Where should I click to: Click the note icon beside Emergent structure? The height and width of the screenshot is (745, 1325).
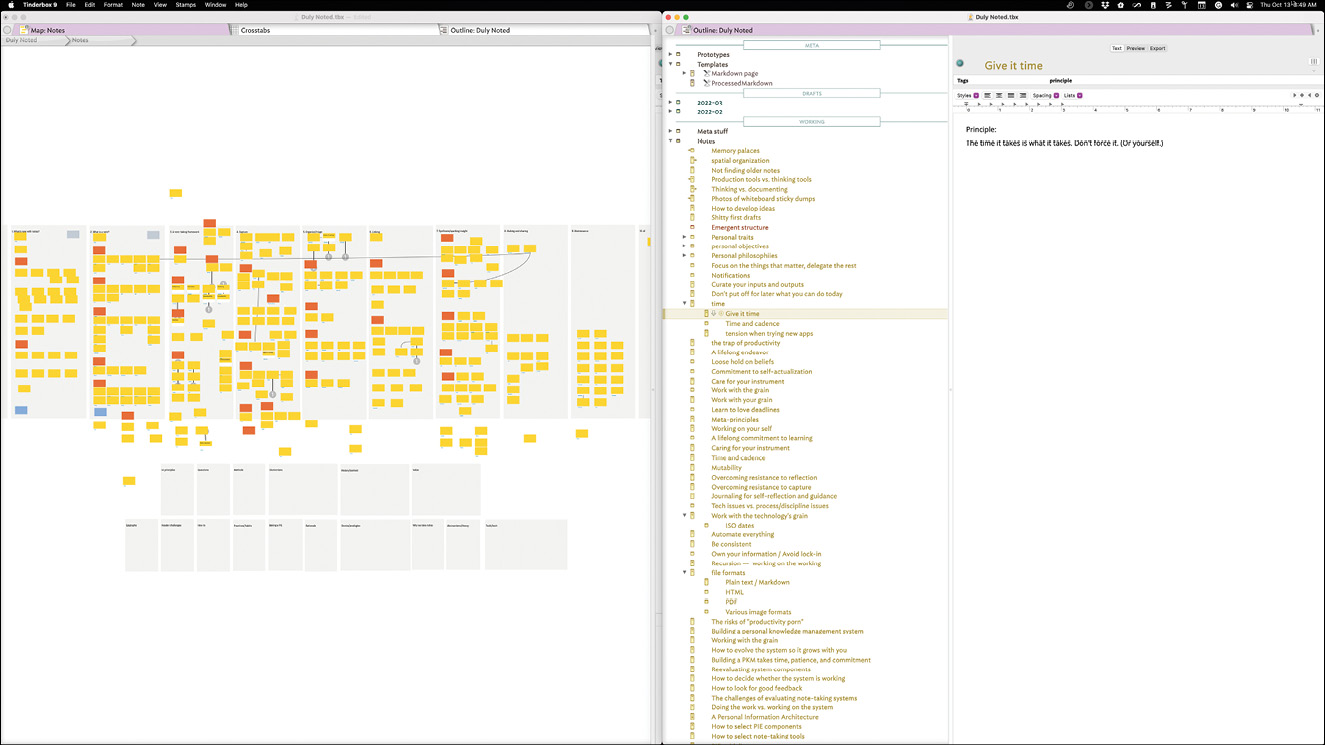pos(692,228)
